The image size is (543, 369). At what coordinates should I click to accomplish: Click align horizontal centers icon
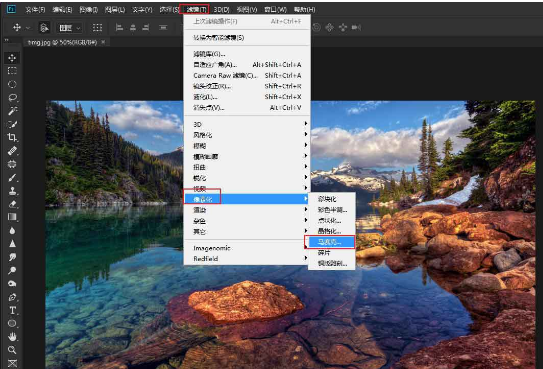pyautogui.click(x=133, y=27)
